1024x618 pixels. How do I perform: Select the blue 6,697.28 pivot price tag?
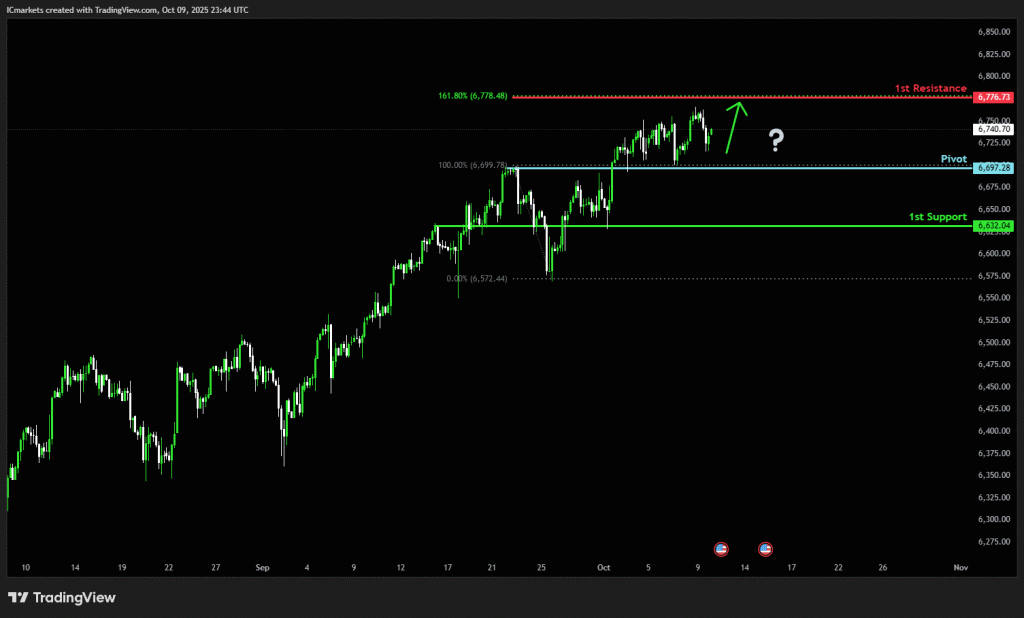point(995,168)
